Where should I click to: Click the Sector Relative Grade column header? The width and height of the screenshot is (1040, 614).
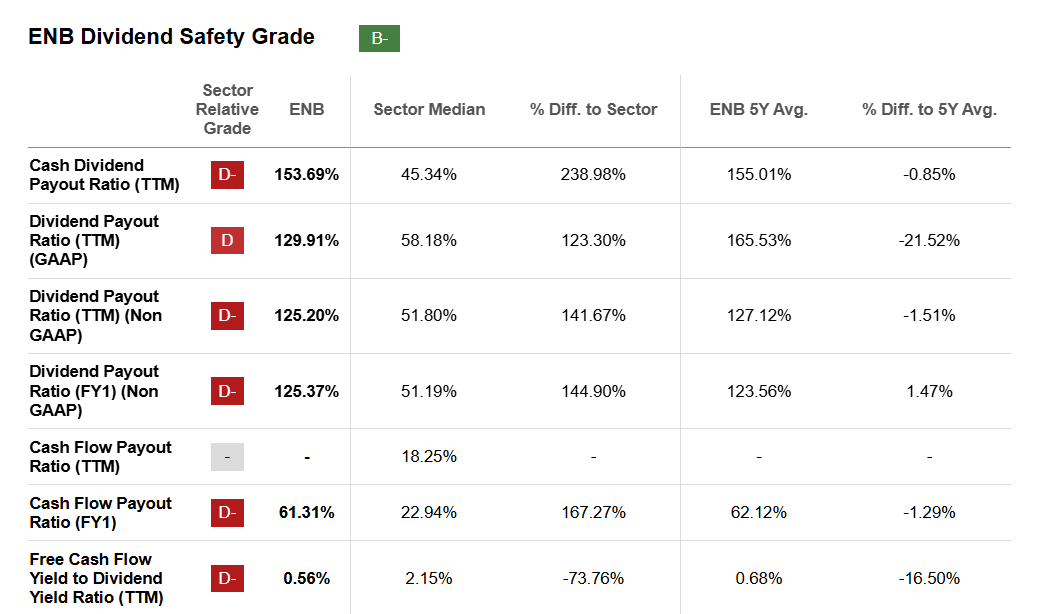[227, 109]
